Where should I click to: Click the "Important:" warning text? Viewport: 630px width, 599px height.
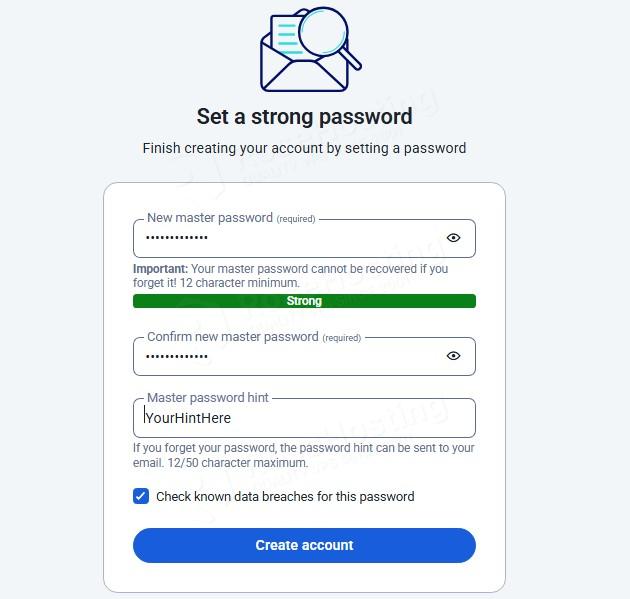click(x=160, y=269)
